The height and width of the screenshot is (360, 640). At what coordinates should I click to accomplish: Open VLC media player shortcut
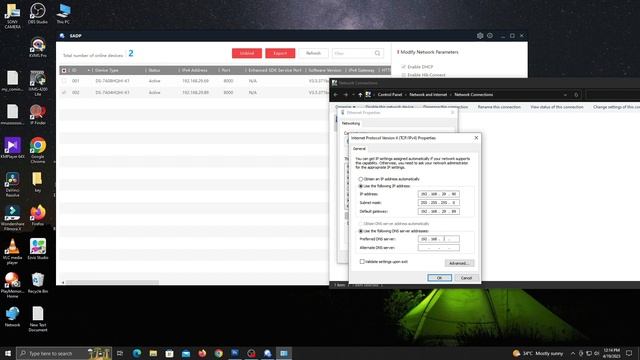click(x=12, y=252)
